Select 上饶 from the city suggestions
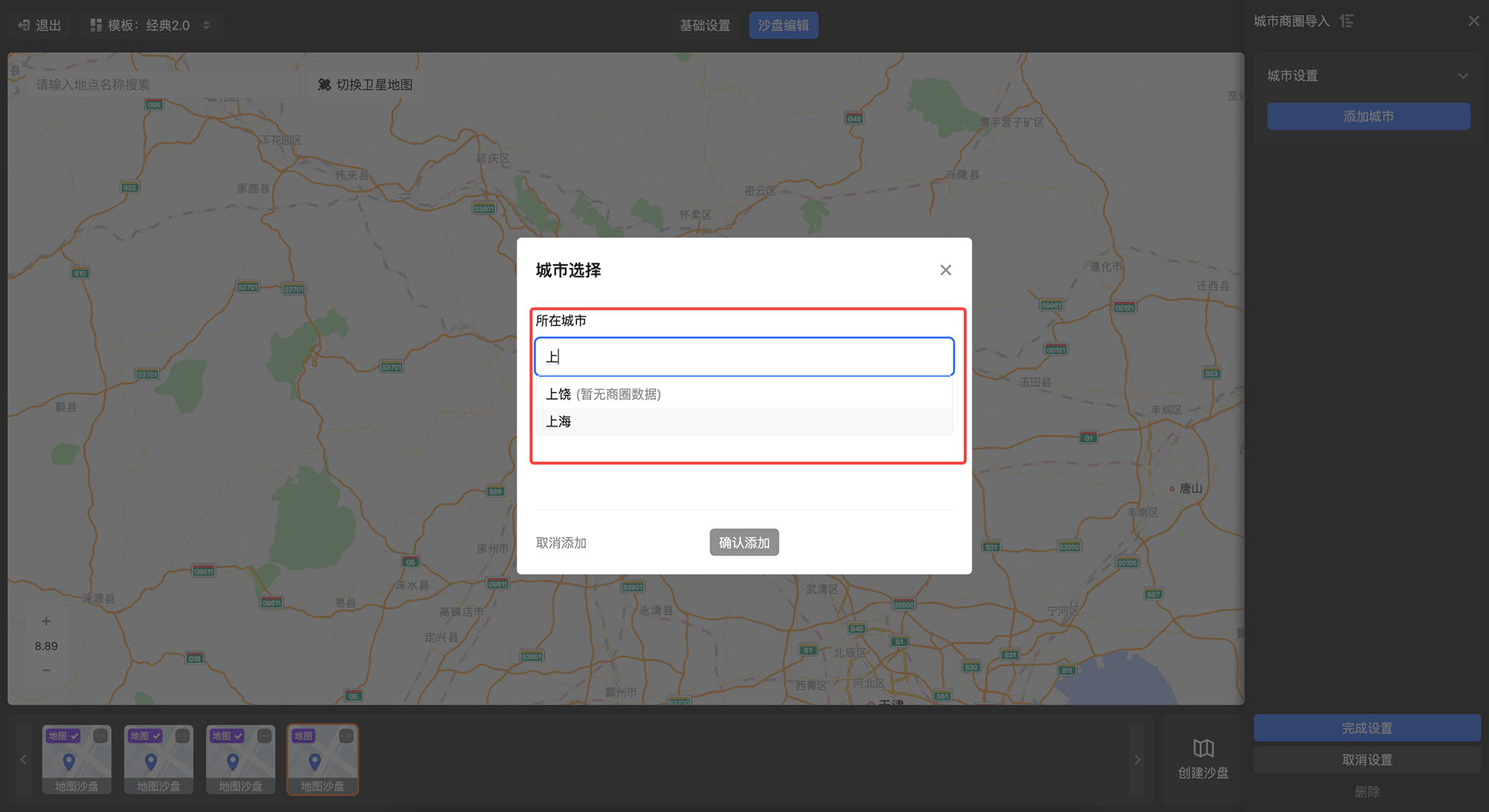This screenshot has width=1489, height=812. click(x=559, y=394)
